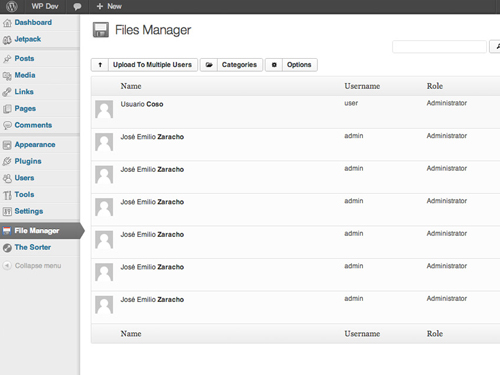Click the Media sidebar icon
The width and height of the screenshot is (500, 375).
7,76
